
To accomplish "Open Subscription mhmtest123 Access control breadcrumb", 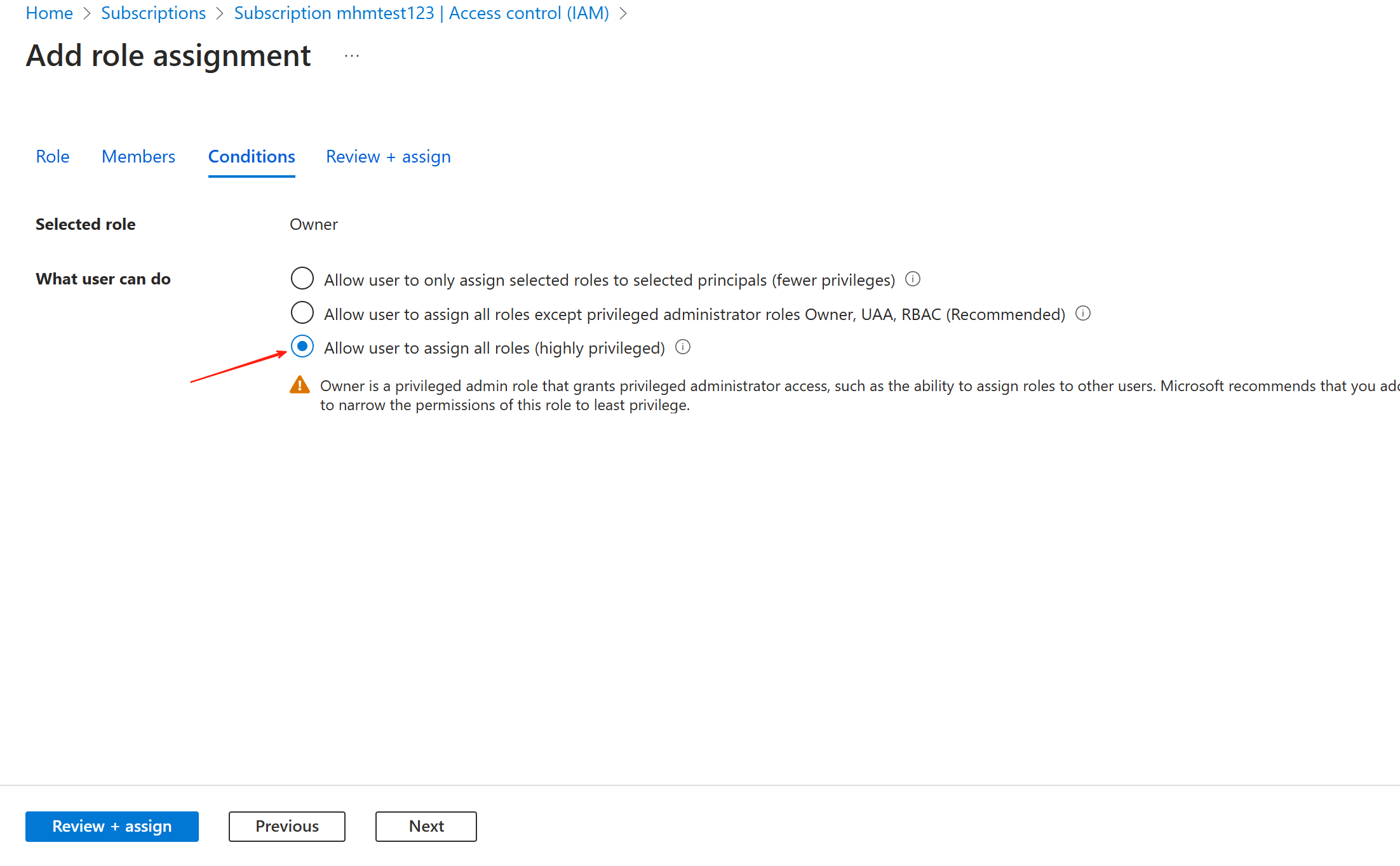I will click(422, 13).
